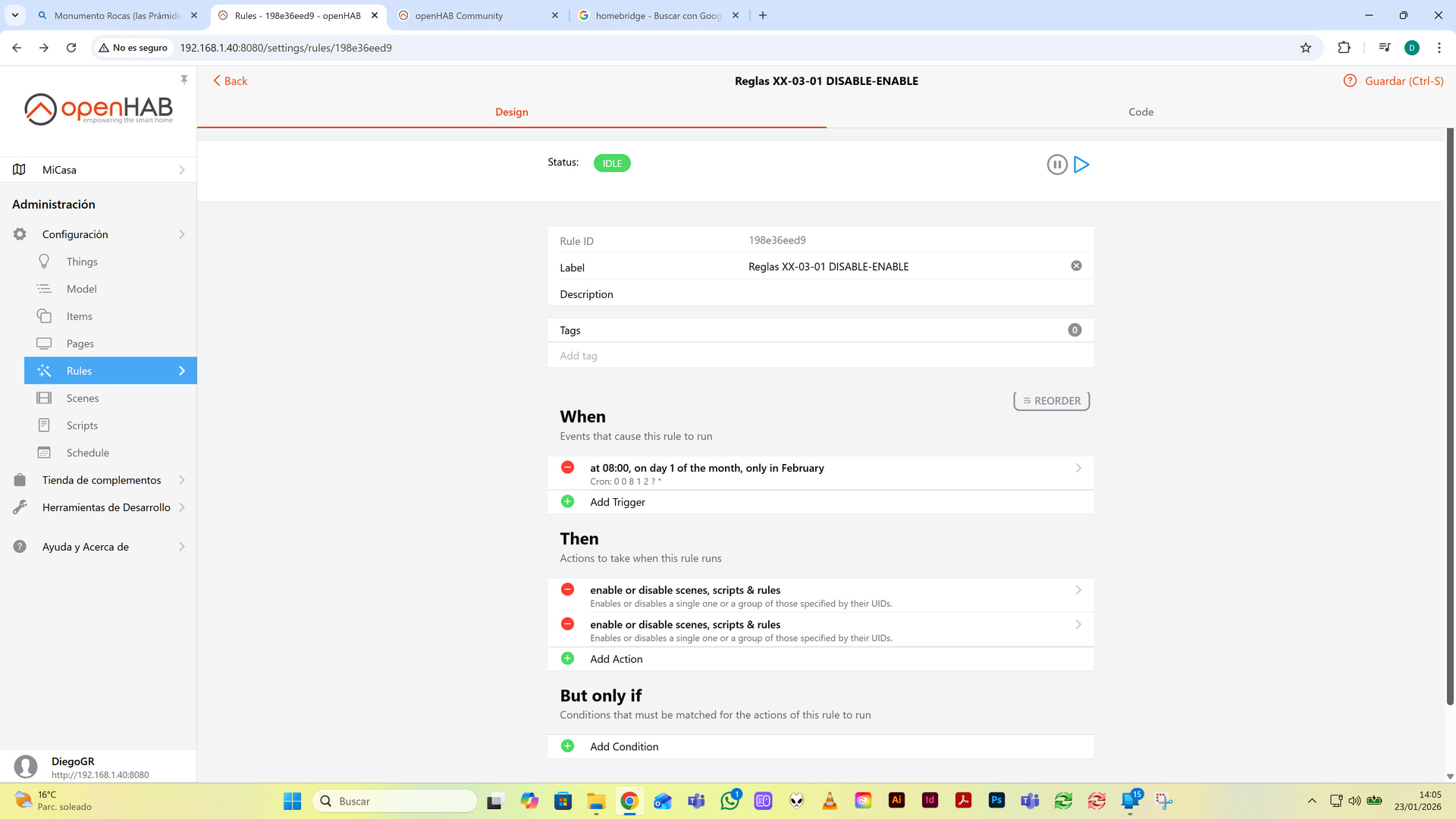Pin the sidebar with pushpin icon
This screenshot has width=1456, height=819.
(184, 79)
